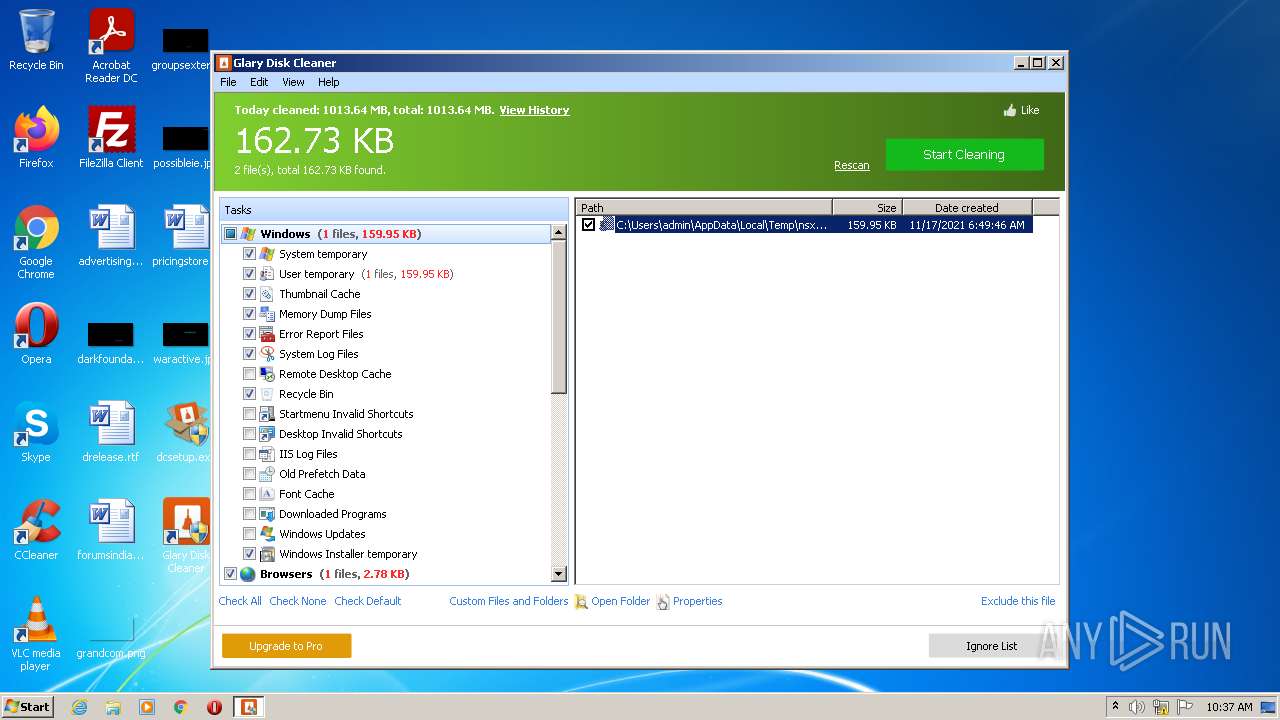Open the Edit menu
Viewport: 1280px width, 720px height.
(259, 82)
